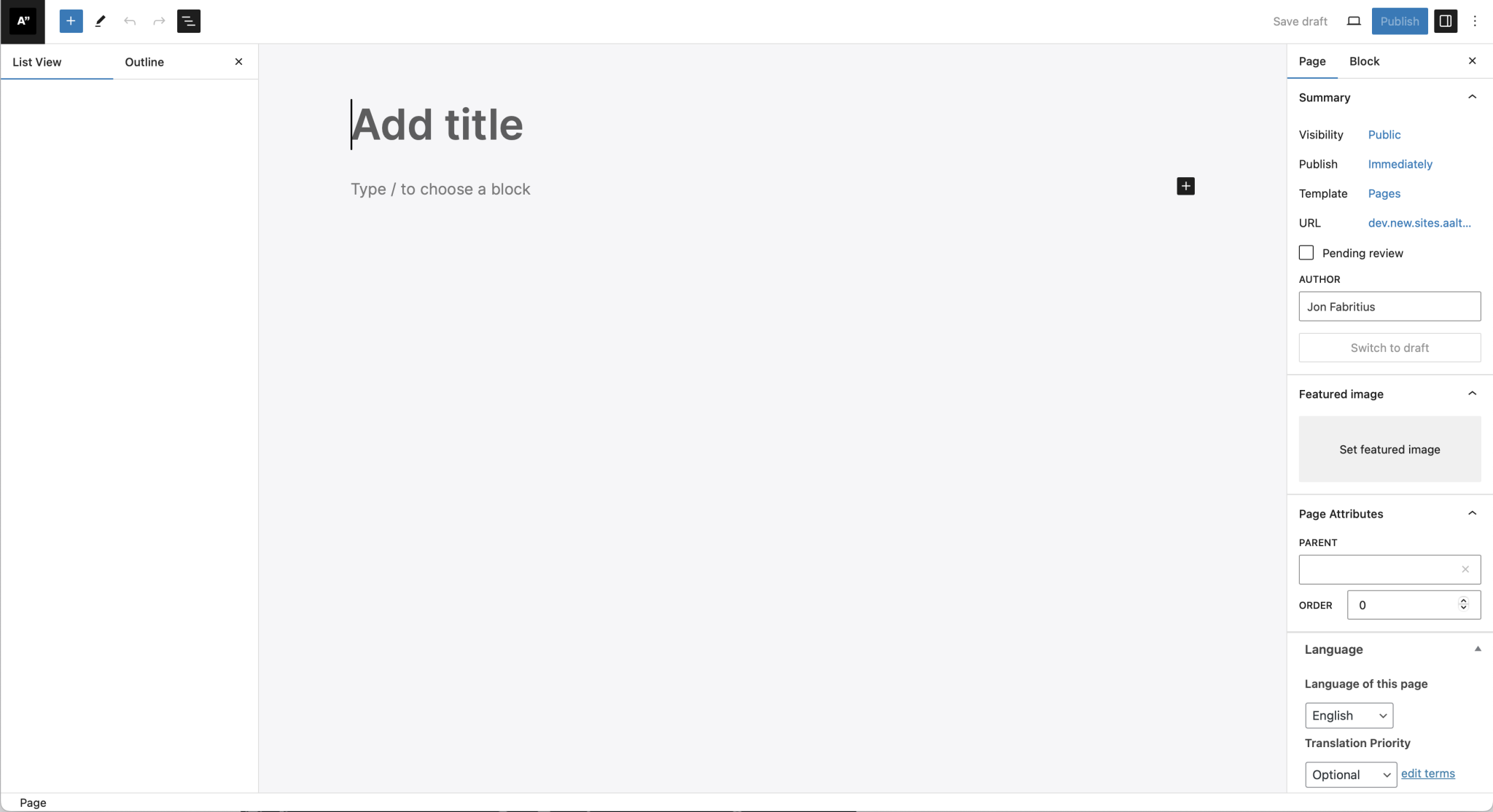Enable the Pending review checkbox
The width and height of the screenshot is (1493, 812).
(1306, 253)
